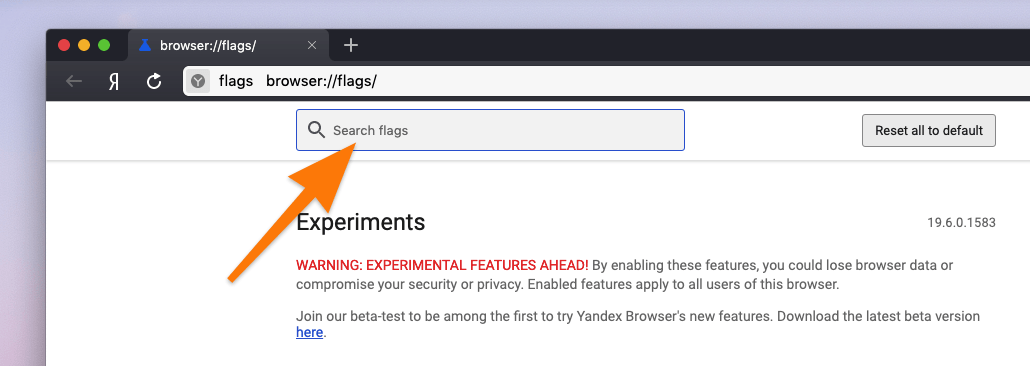Viewport: 1030px width, 366px height.
Task: Click the Experiments heading
Action: point(361,222)
